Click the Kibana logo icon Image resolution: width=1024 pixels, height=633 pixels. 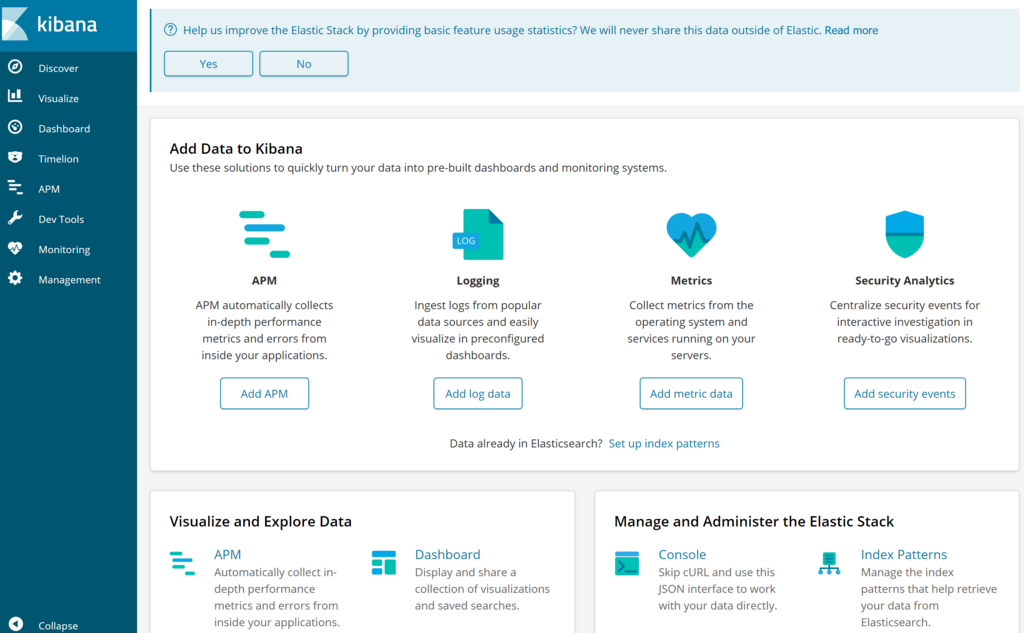tap(14, 24)
